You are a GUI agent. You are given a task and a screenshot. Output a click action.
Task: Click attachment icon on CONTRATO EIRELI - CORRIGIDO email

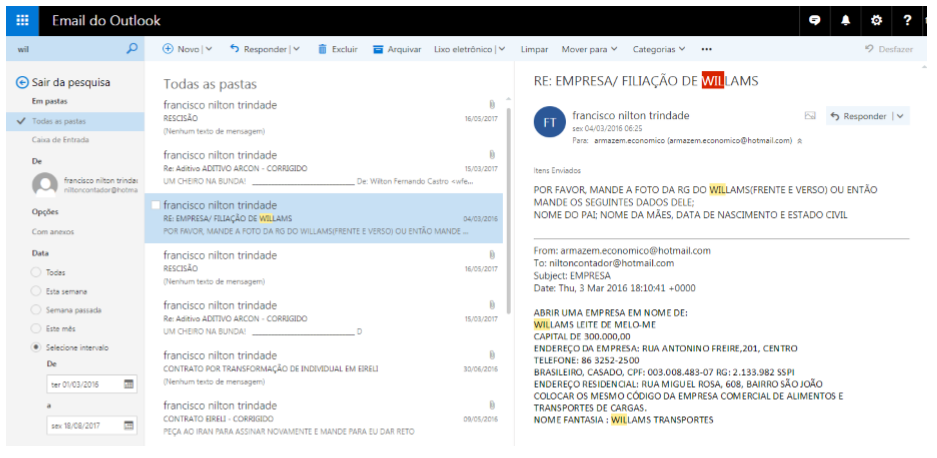tap(492, 405)
